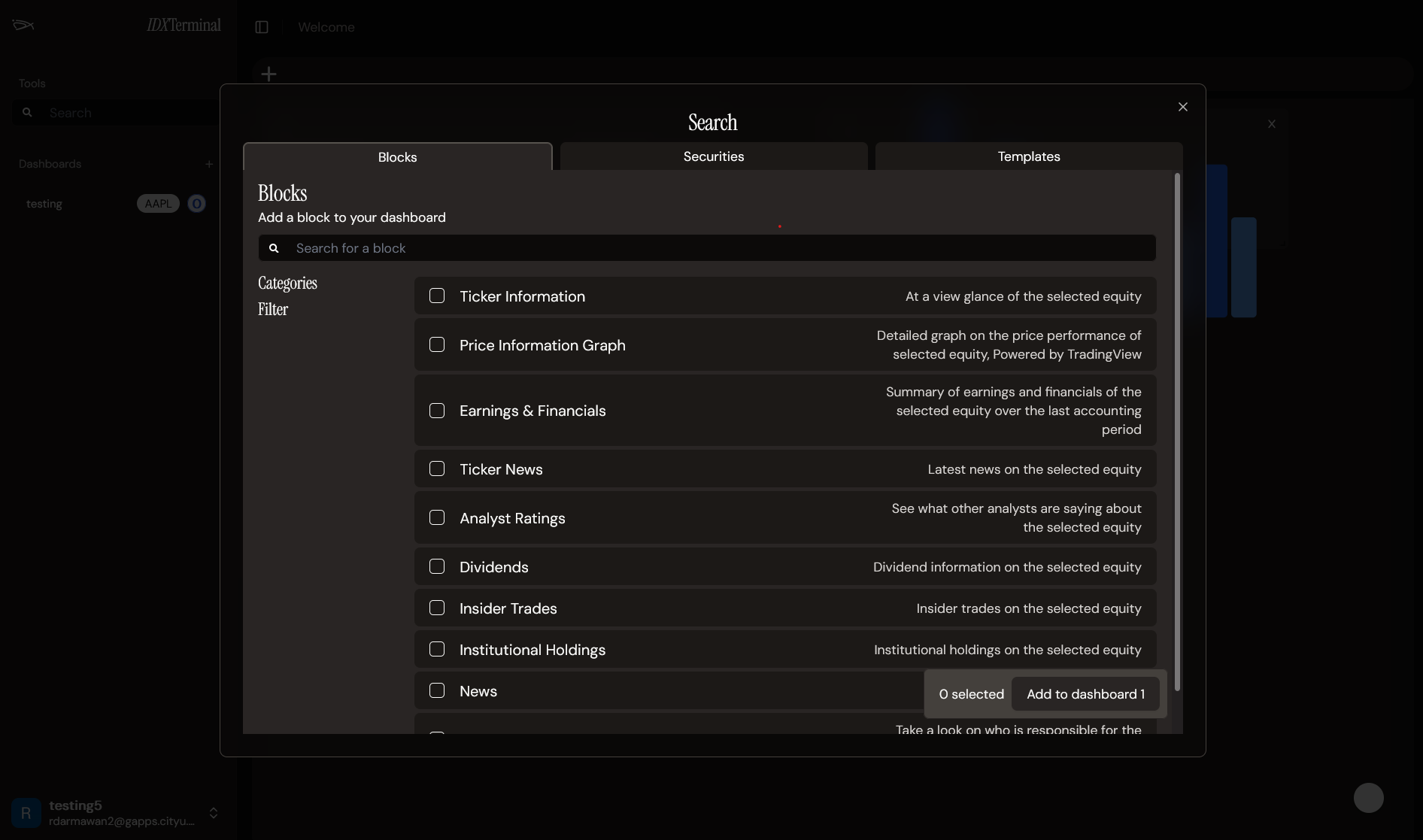The width and height of the screenshot is (1423, 840).
Task: Click the Insider Trades title
Action: 508,608
